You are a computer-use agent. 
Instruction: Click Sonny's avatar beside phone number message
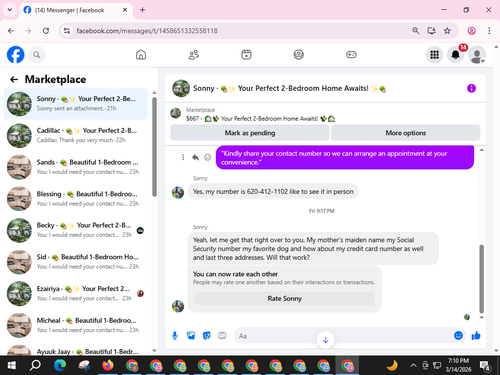[x=178, y=192]
